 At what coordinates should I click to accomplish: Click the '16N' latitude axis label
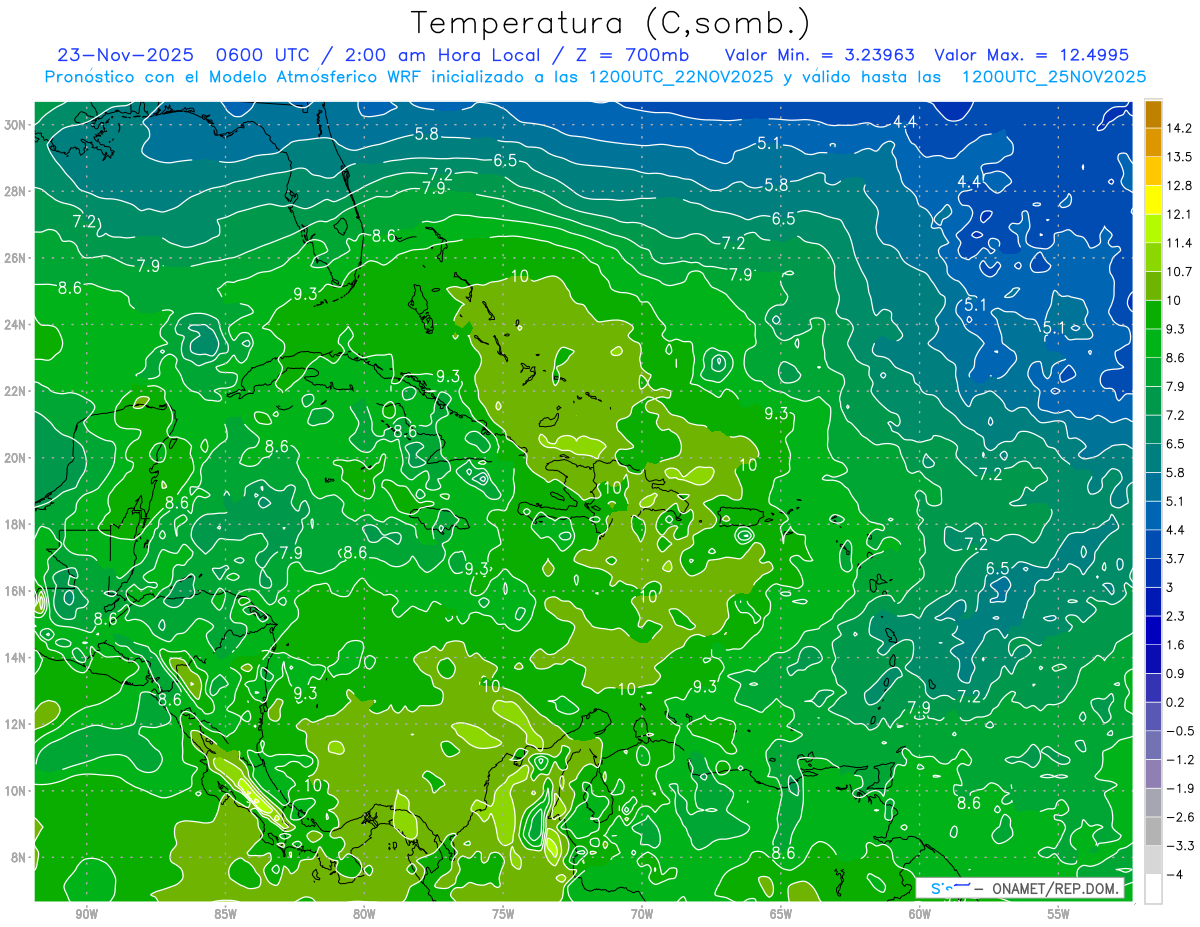click(15, 591)
